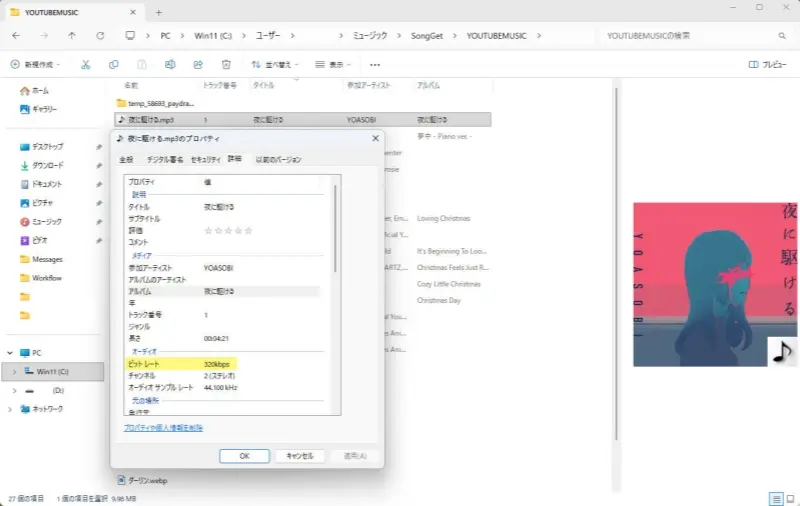
Task: Open the Music folder in sidebar
Action: 46,221
